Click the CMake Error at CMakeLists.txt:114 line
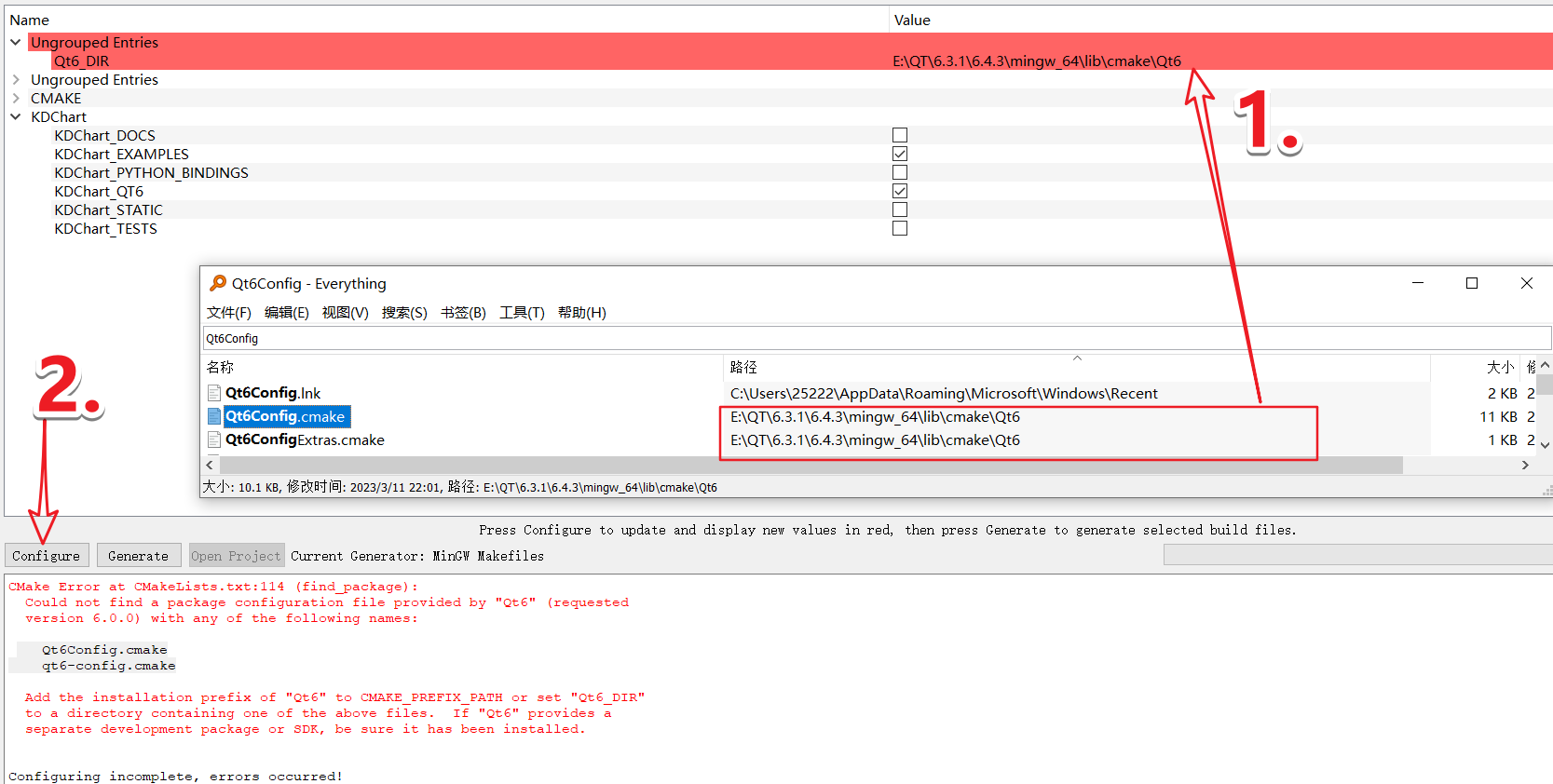Screen dimensions: 1553x784 click(213, 587)
